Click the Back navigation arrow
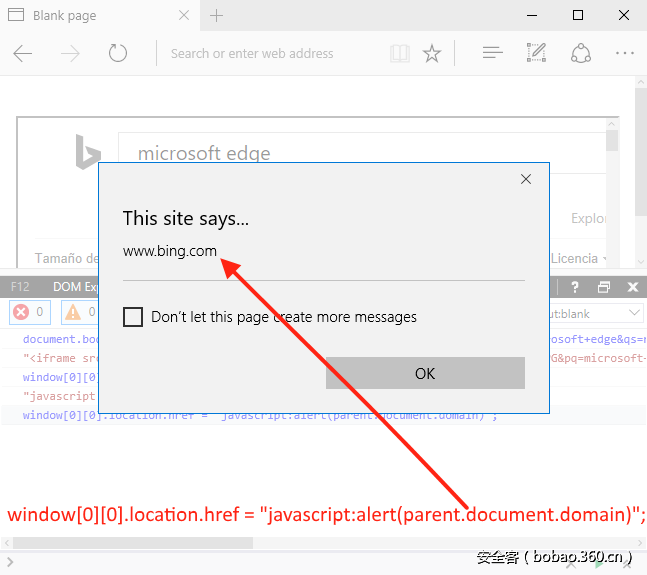This screenshot has width=647, height=575. tap(23, 54)
